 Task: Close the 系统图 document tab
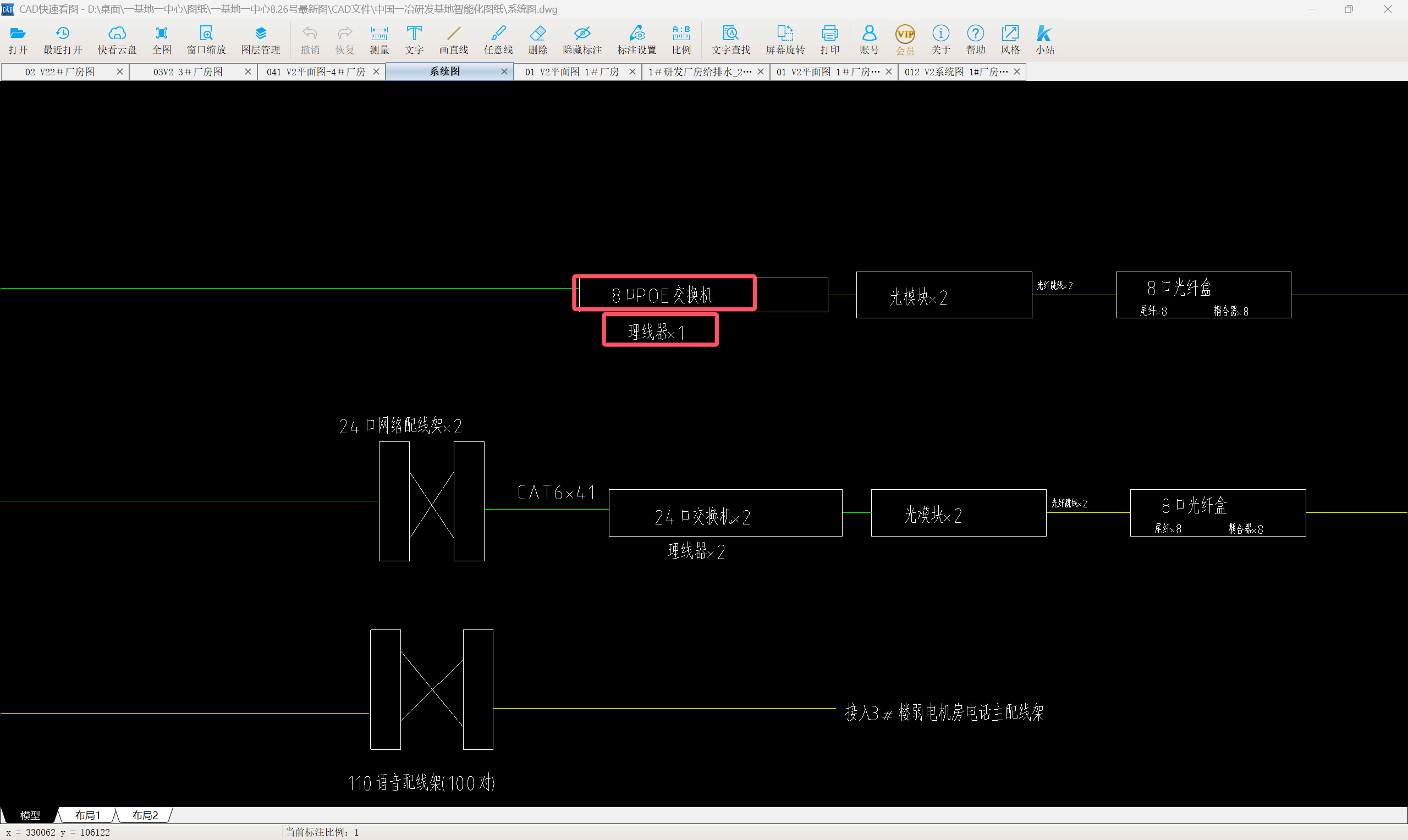[504, 72]
